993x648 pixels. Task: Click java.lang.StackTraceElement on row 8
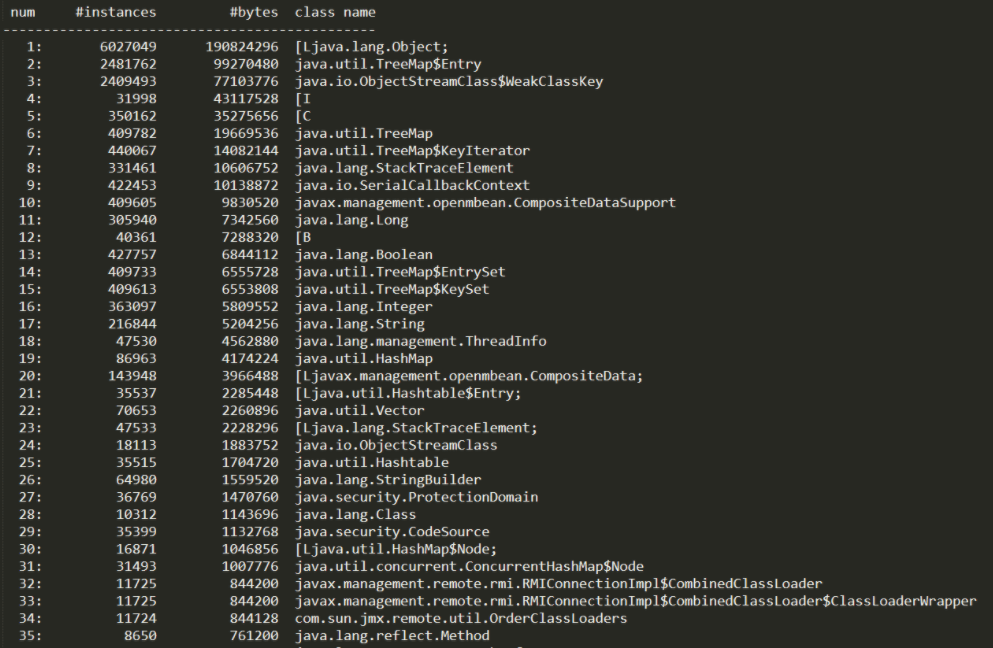pos(404,168)
